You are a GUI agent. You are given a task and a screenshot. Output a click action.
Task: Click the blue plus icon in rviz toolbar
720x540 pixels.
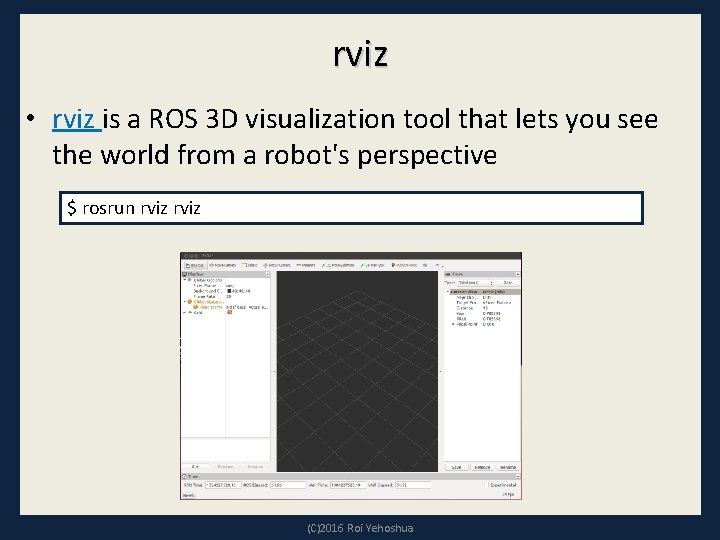[x=425, y=265]
